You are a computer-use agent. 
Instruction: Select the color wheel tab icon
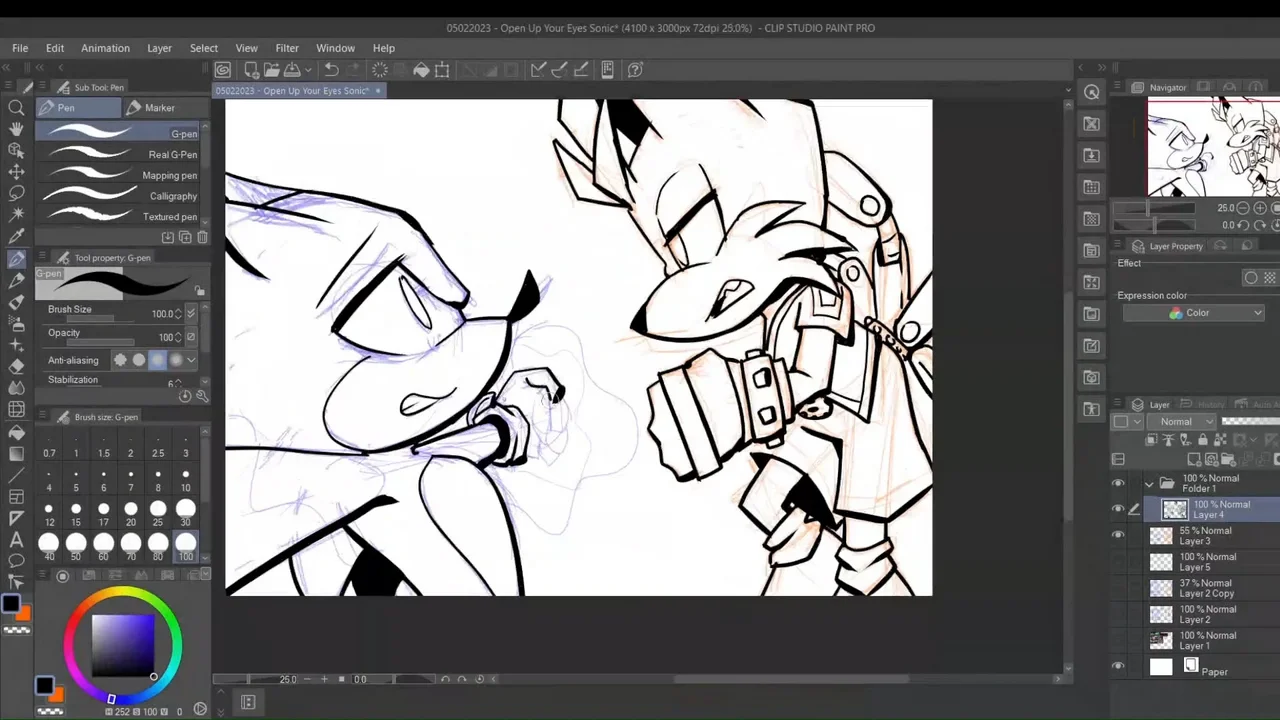click(x=63, y=576)
